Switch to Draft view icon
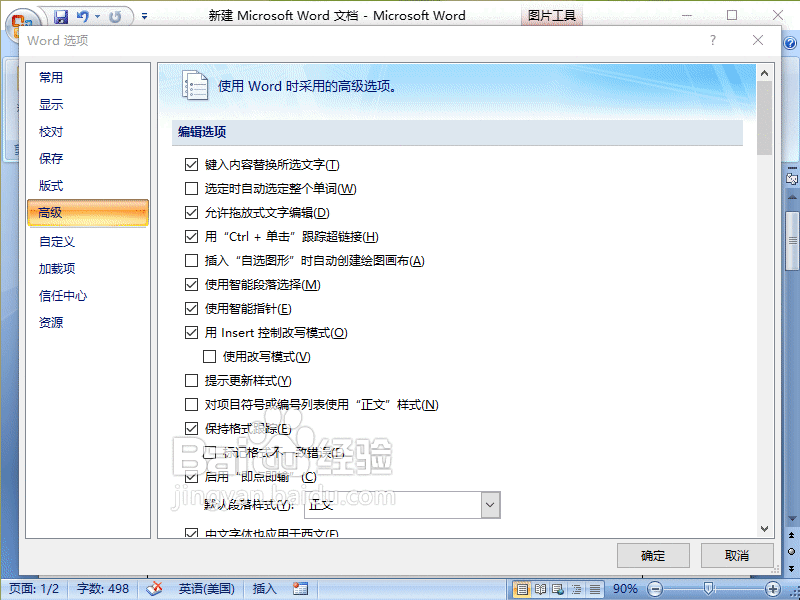Viewport: 800px width, 600px height. [594, 589]
